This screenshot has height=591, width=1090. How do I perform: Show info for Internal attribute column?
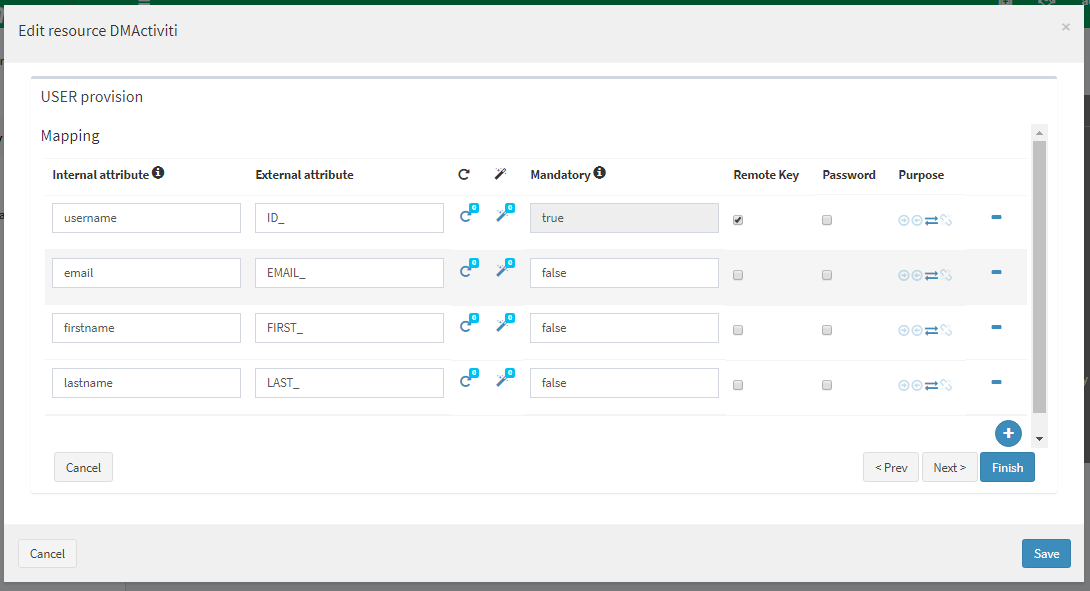[158, 172]
